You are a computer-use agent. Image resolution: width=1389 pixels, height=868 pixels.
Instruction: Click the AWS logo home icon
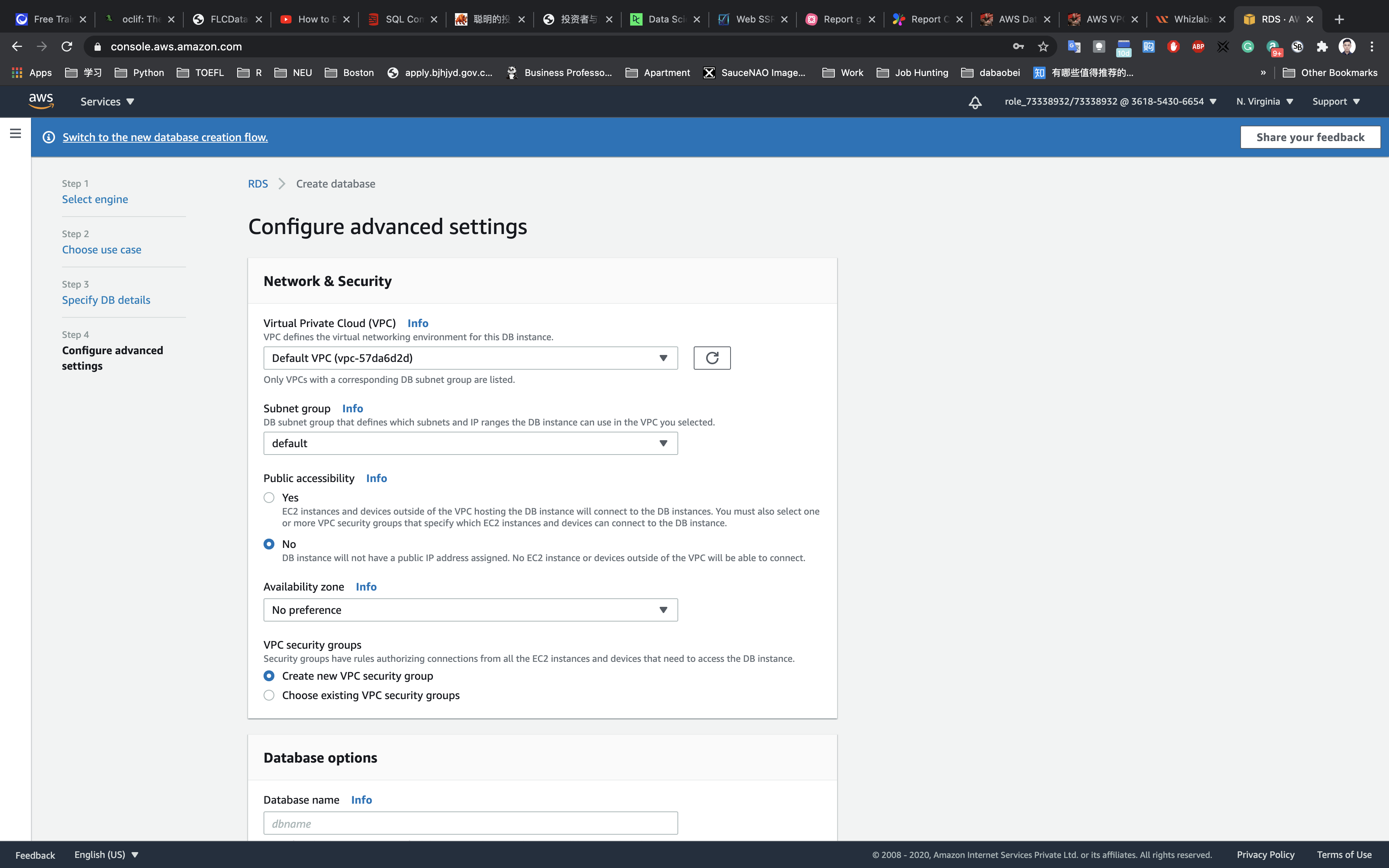(x=41, y=101)
